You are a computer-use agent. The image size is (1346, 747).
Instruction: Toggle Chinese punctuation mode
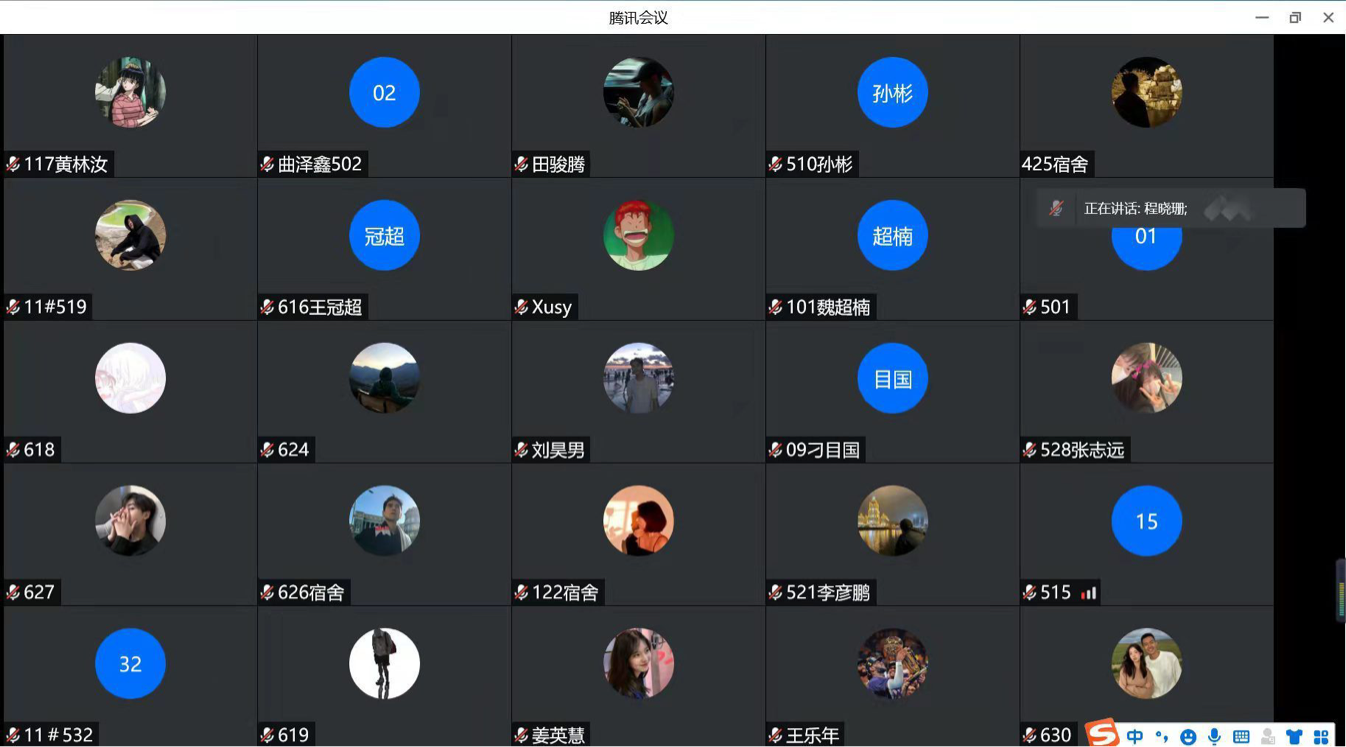click(x=1161, y=737)
